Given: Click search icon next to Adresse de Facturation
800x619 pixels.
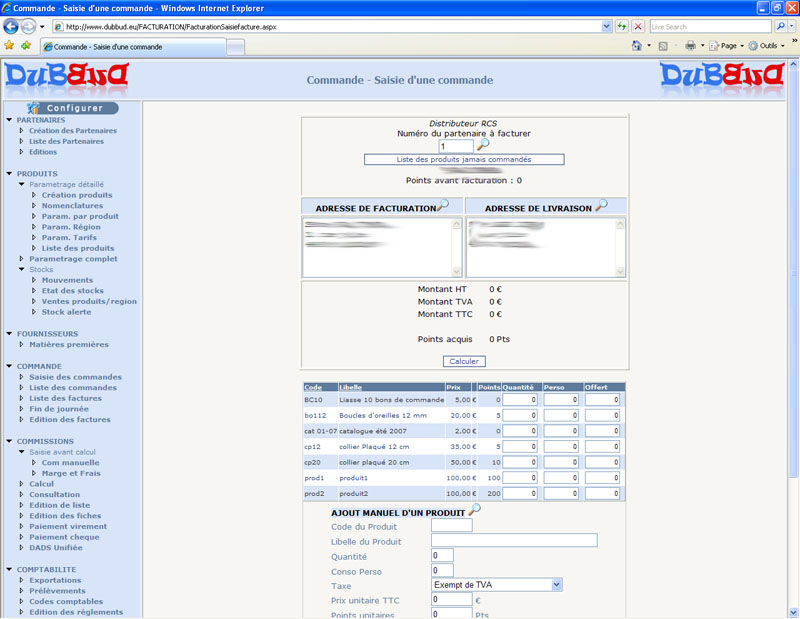Looking at the screenshot, I should (x=443, y=206).
